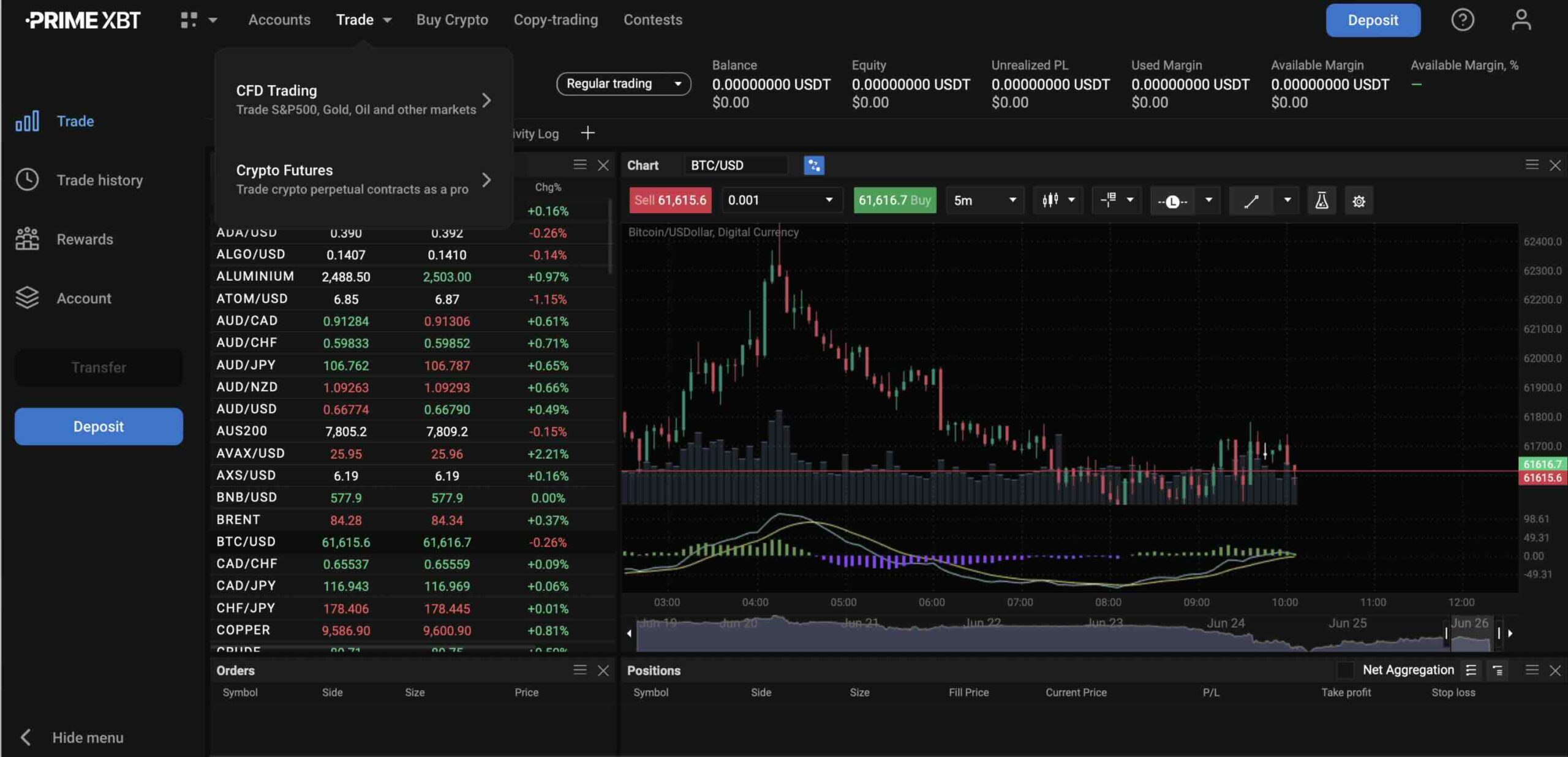Open the Orders panel hamburger menu
The image size is (1568, 757).
tap(579, 670)
